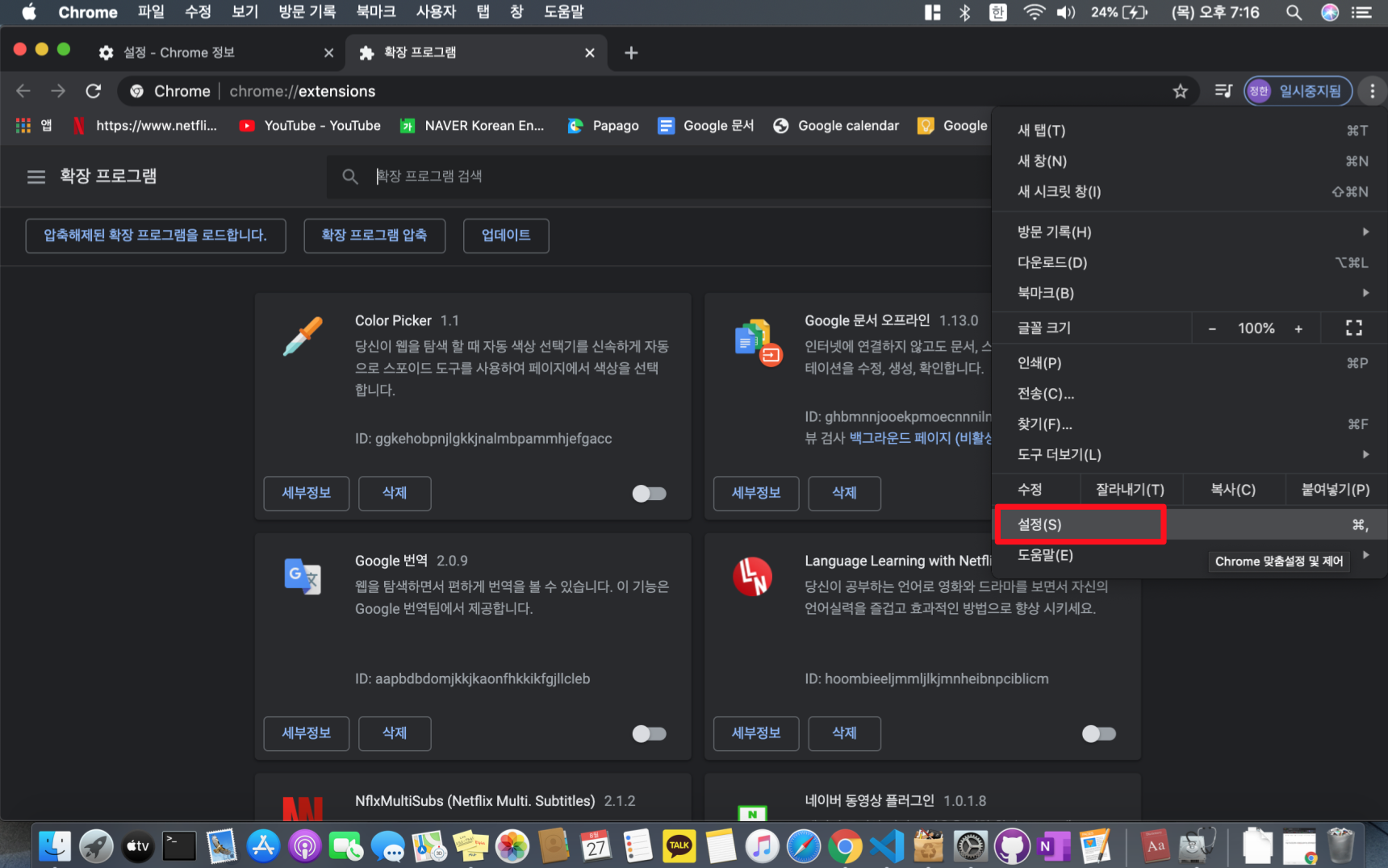1388x868 pixels.
Task: Open Google calendar bookmark
Action: [x=836, y=126]
